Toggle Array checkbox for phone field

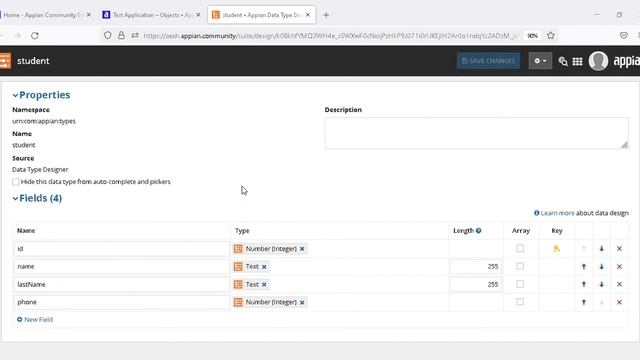pos(520,302)
